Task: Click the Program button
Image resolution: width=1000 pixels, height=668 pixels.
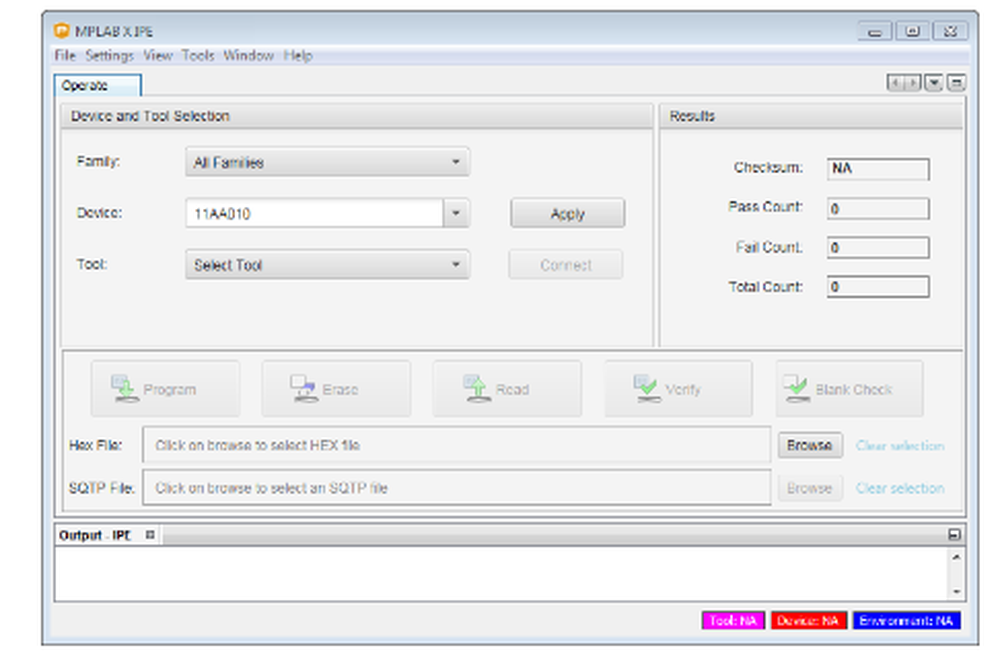Action: 165,389
